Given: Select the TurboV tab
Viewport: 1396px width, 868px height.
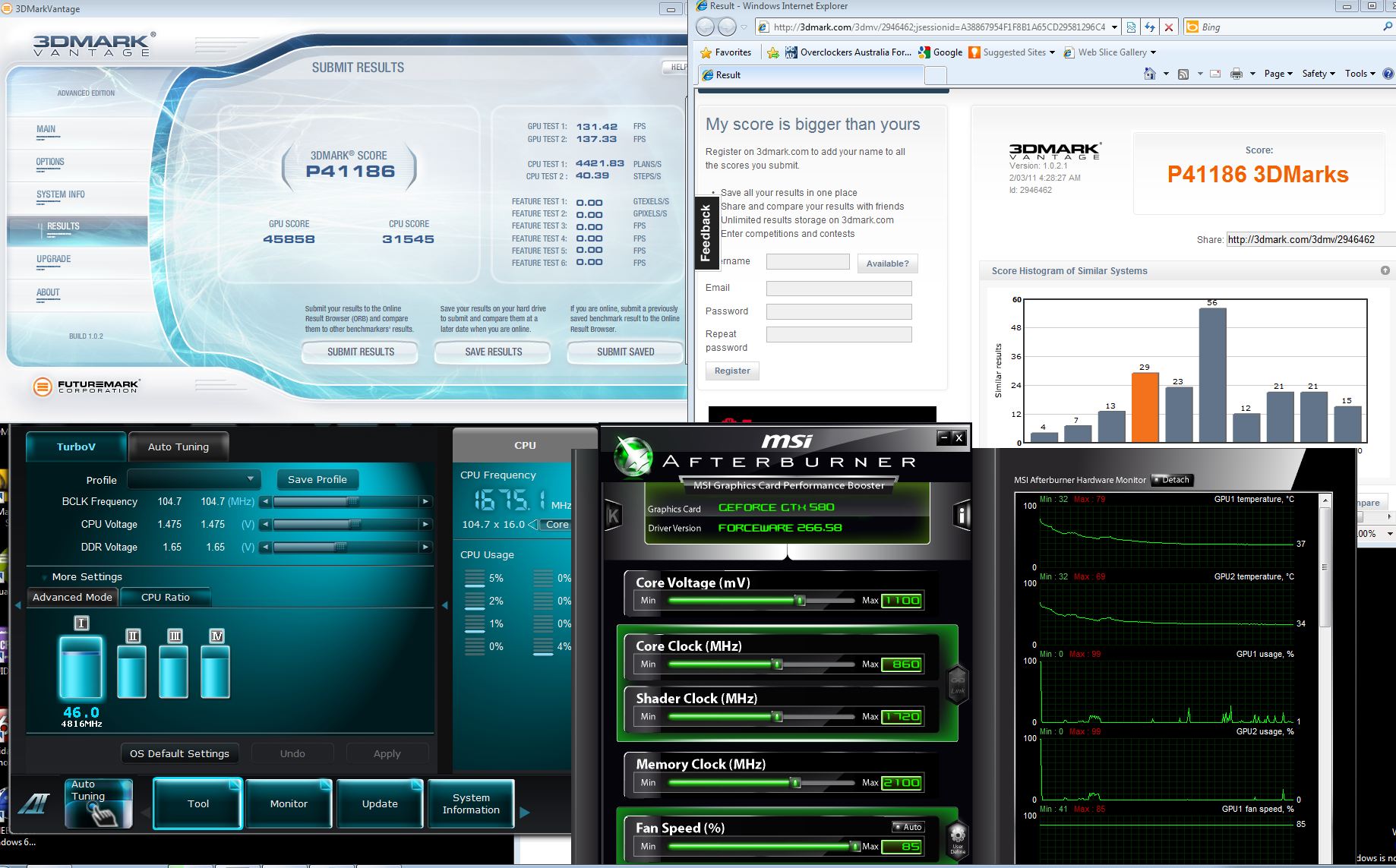Looking at the screenshot, I should coord(76,447).
